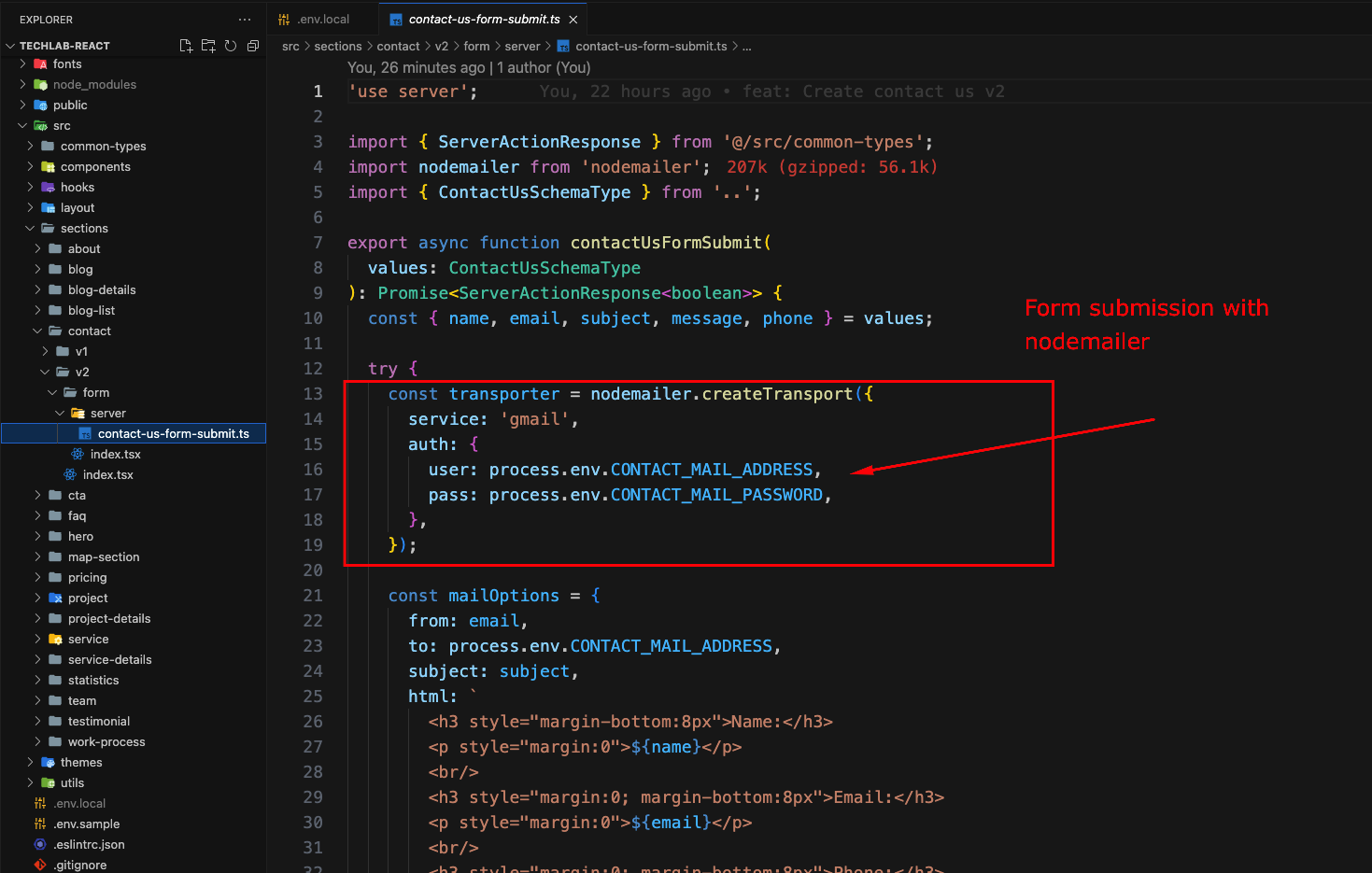This screenshot has width=1372, height=873.
Task: Click the React icon beside index.tsx under form
Action: [78, 454]
